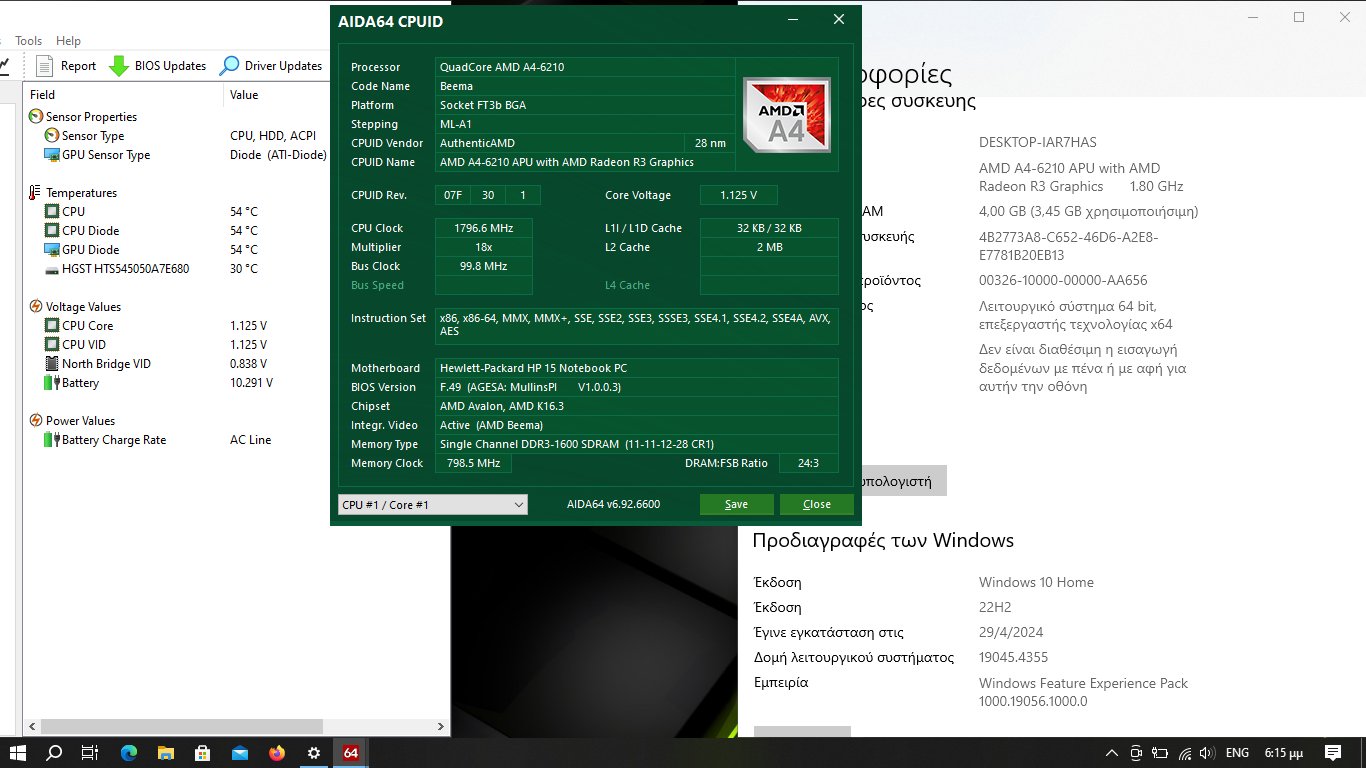
Task: Click the "18x" multiplier value
Action: click(484, 247)
